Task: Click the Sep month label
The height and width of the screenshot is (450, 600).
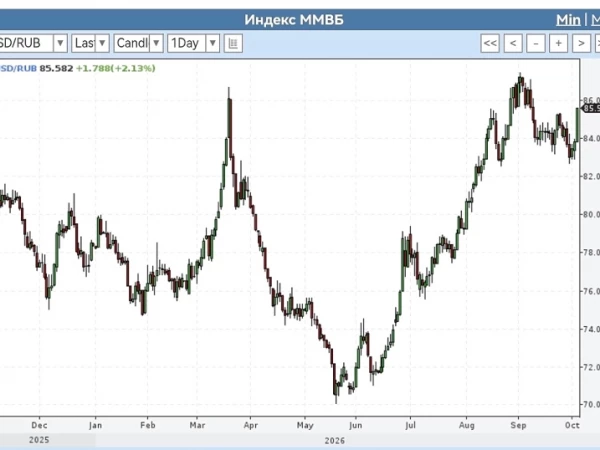Action: coord(518,425)
